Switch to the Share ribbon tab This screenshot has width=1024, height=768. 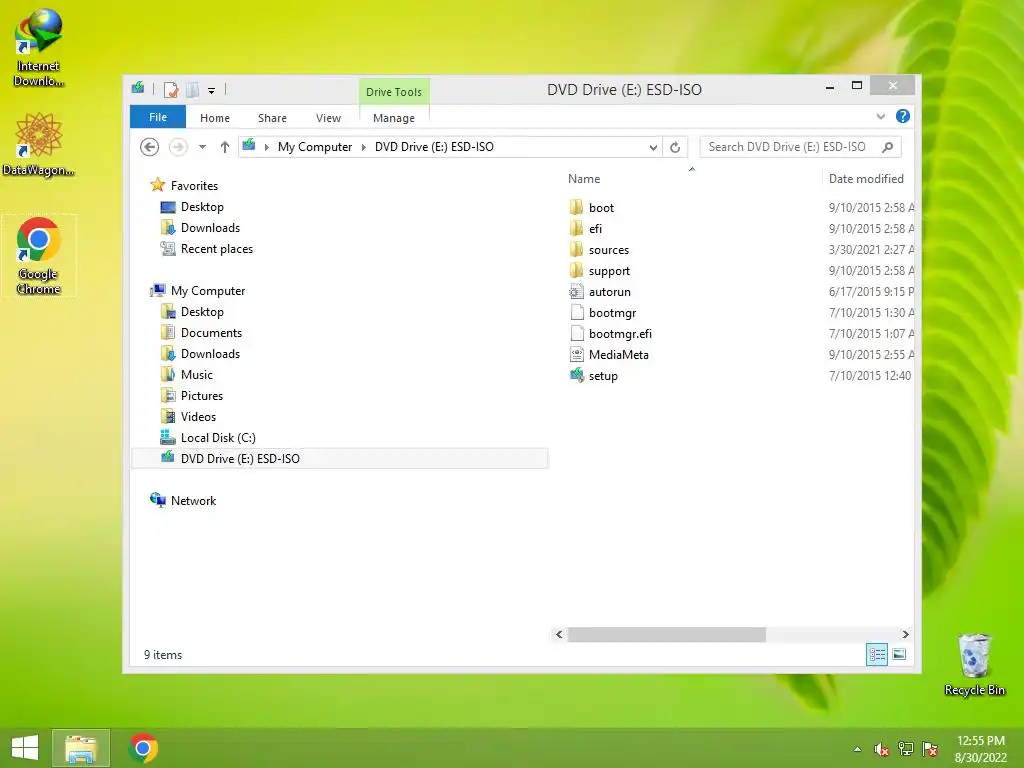point(272,118)
